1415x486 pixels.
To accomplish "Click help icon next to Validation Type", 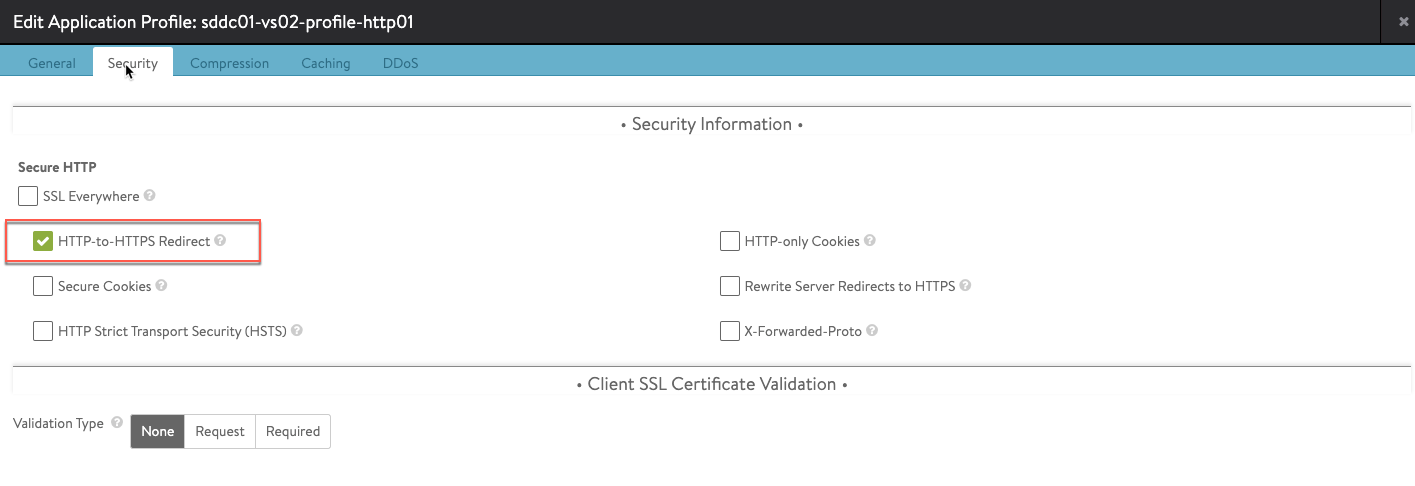I will [117, 423].
